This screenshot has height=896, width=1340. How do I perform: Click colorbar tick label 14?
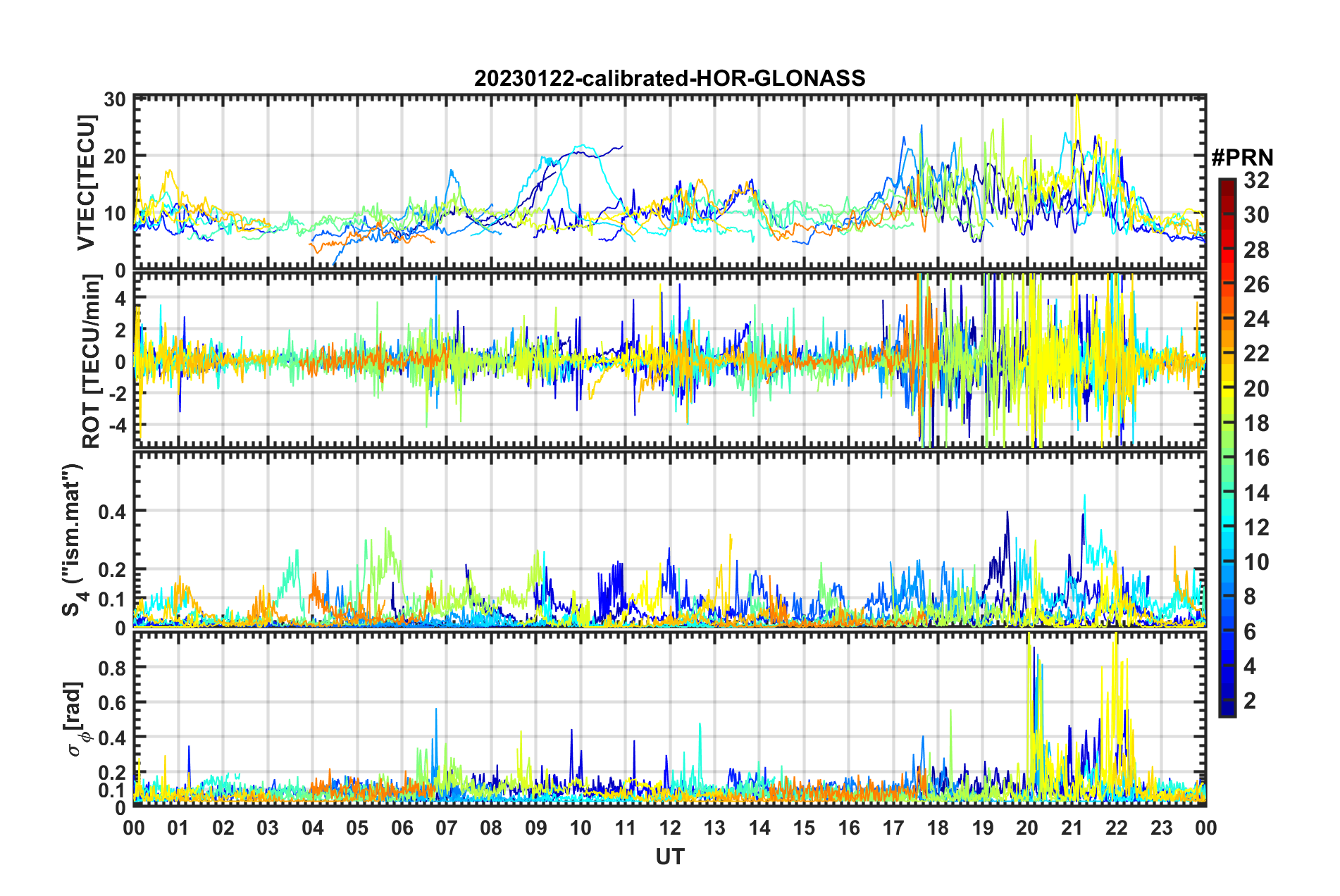point(1256,493)
